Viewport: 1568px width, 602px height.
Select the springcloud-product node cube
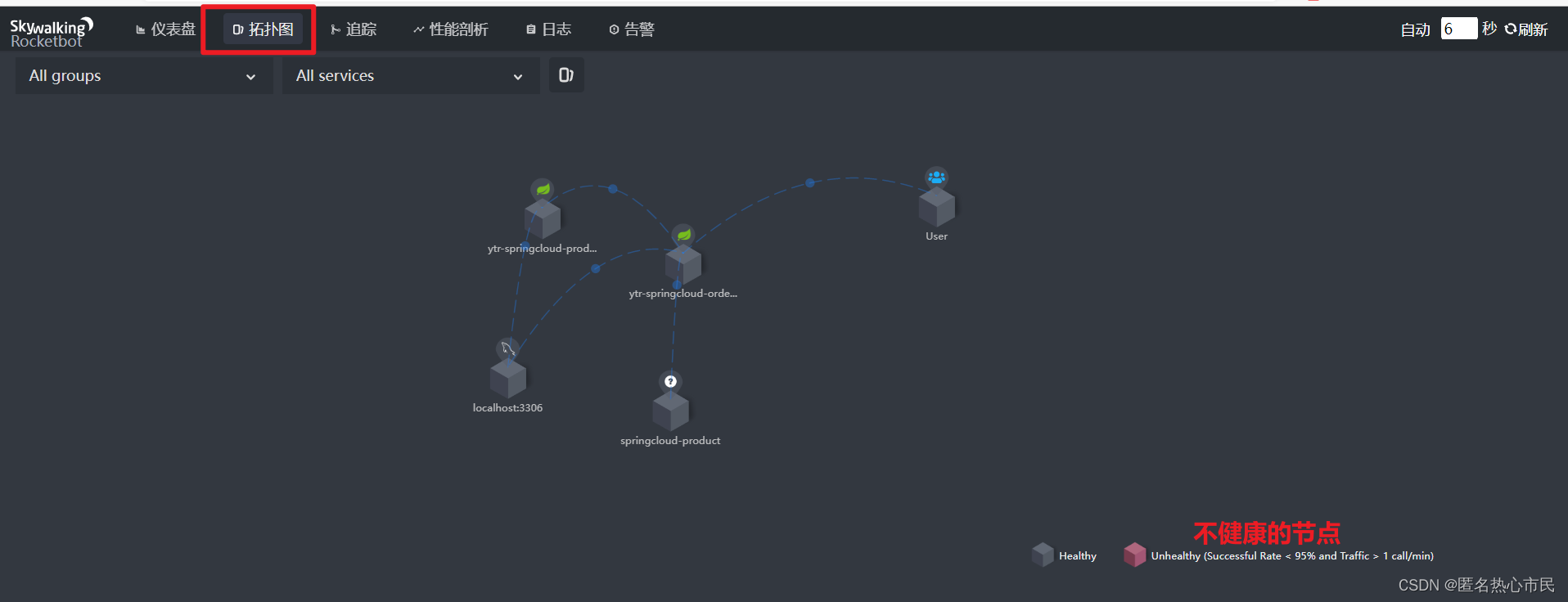[671, 411]
